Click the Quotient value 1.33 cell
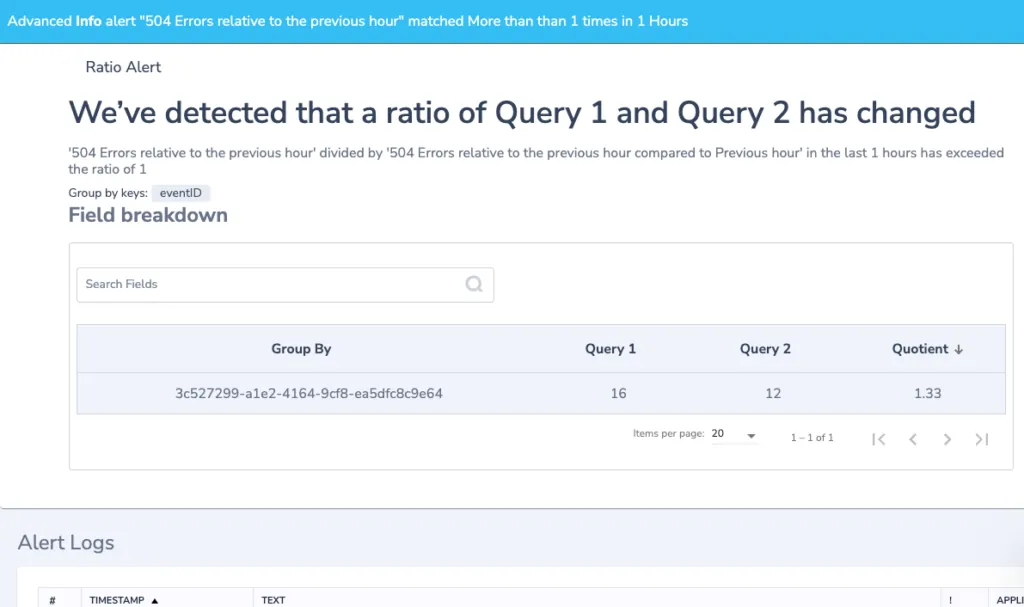 pos(927,393)
